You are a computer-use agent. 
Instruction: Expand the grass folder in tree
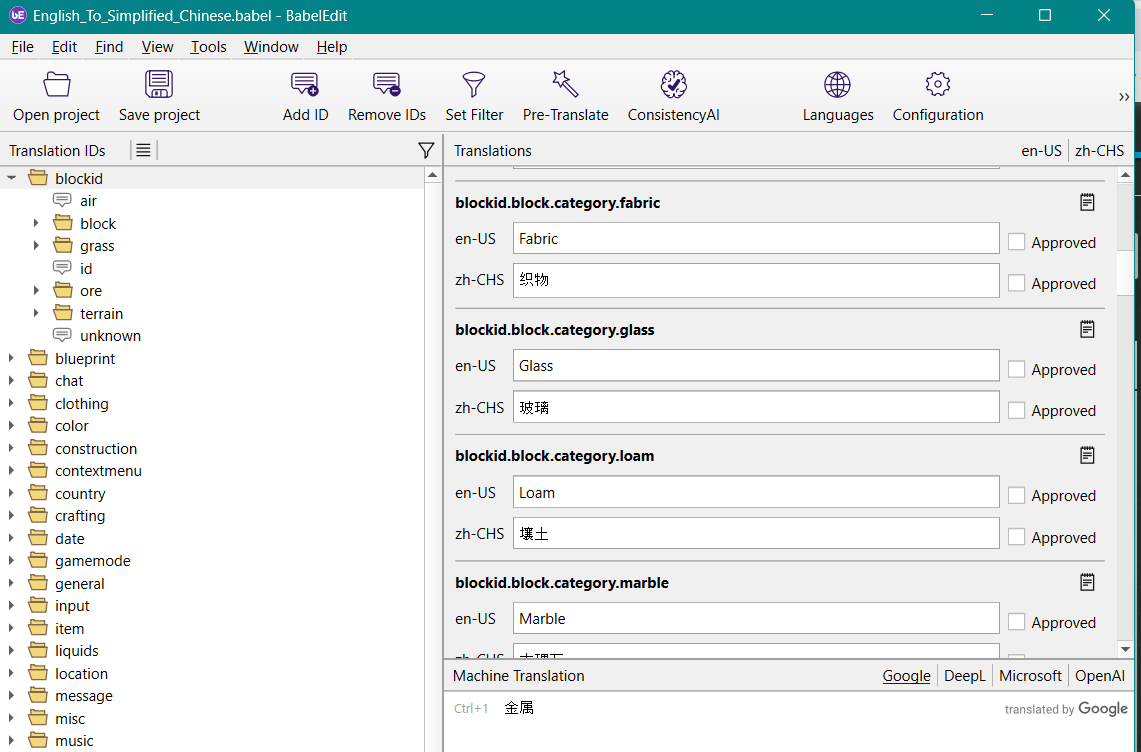(37, 246)
